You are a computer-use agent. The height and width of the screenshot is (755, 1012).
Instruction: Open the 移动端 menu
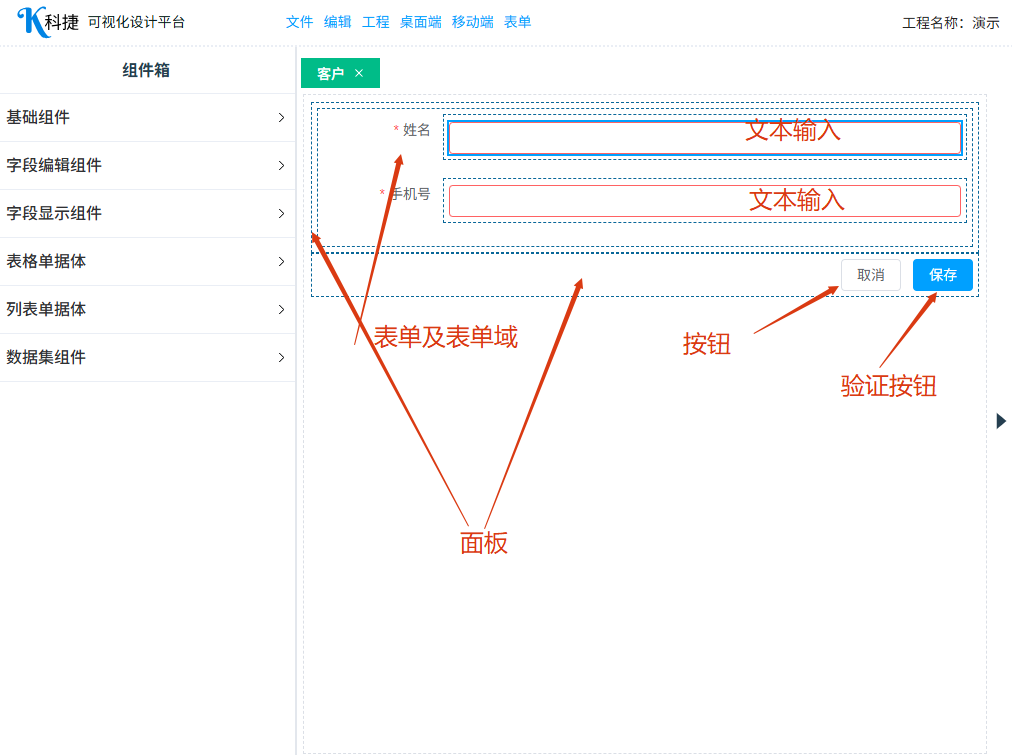pos(472,22)
